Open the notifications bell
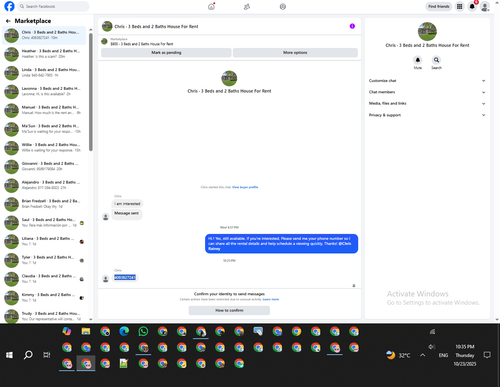The image size is (500, 387). 472,6
